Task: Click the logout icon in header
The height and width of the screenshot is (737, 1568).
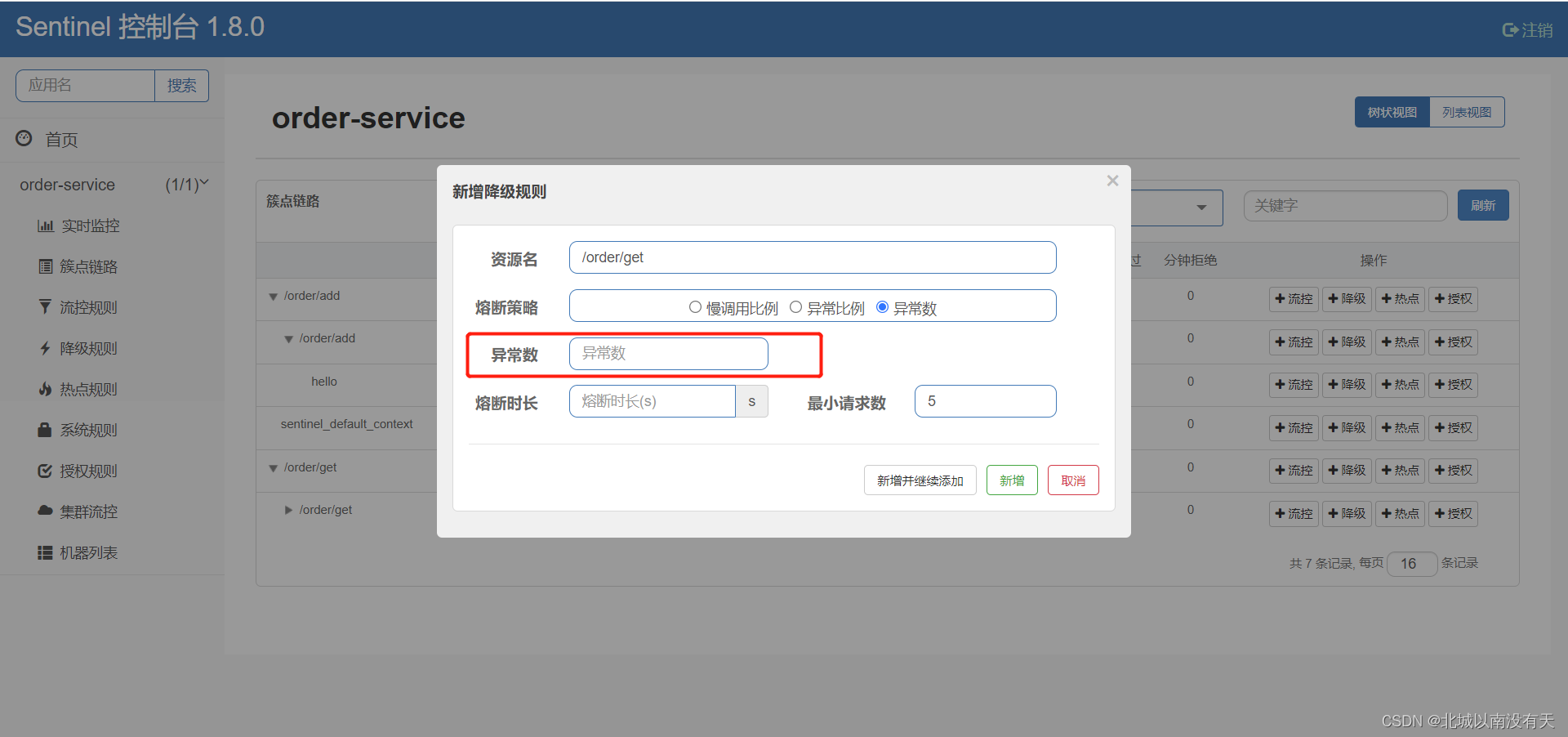Action: pos(1510,30)
